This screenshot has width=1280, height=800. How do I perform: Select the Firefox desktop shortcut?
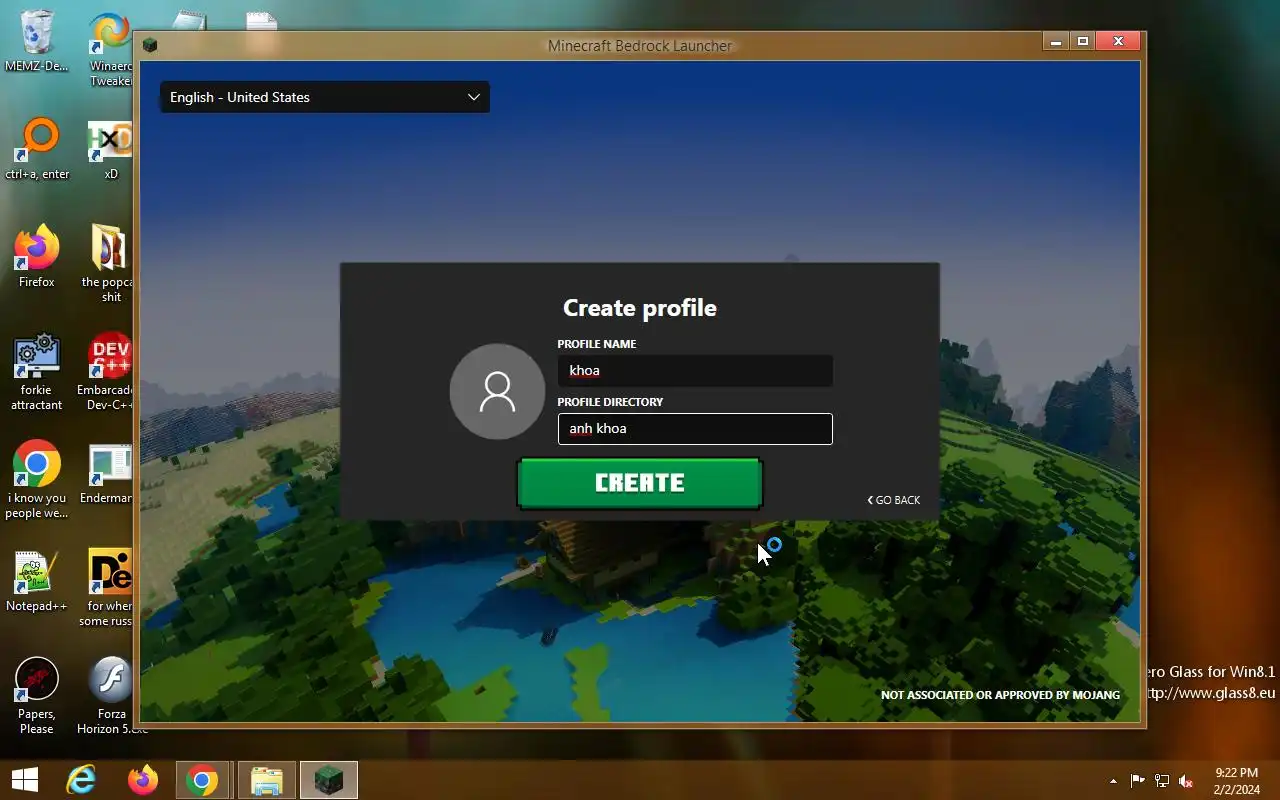tap(37, 257)
